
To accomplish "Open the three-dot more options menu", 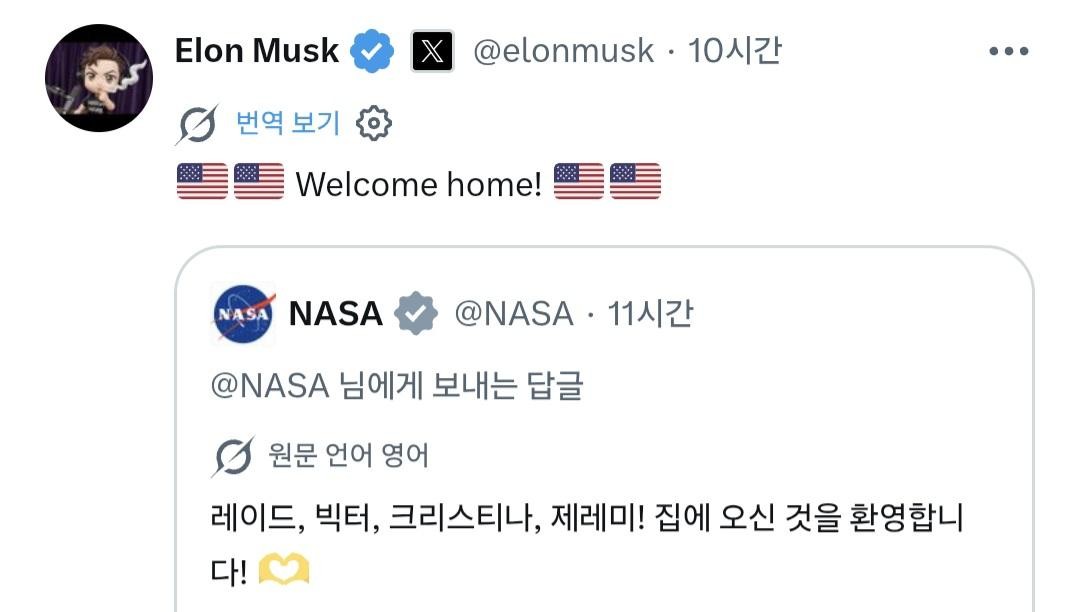I will (1008, 51).
